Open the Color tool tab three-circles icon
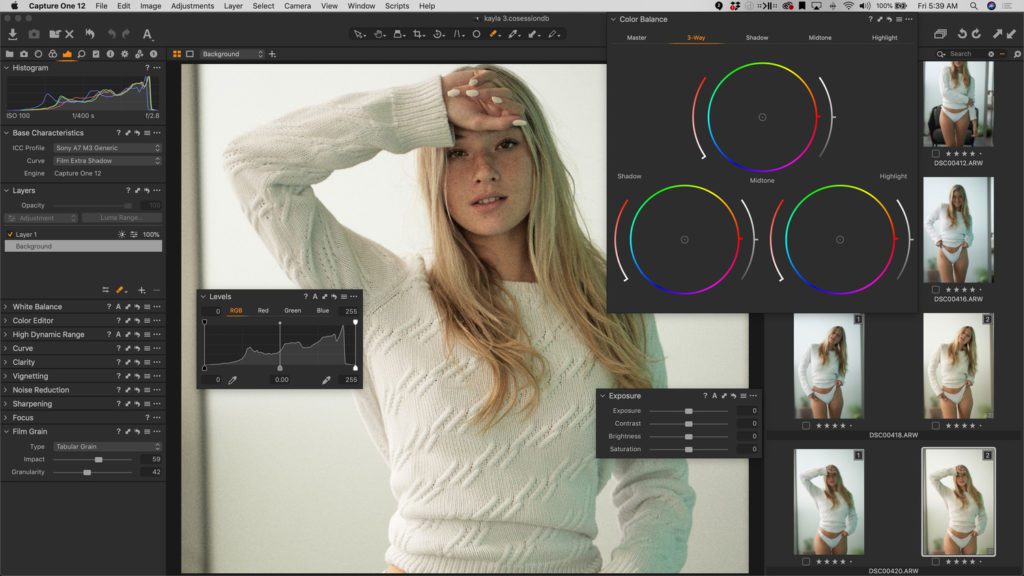The height and width of the screenshot is (576, 1024). pyautogui.click(x=53, y=54)
